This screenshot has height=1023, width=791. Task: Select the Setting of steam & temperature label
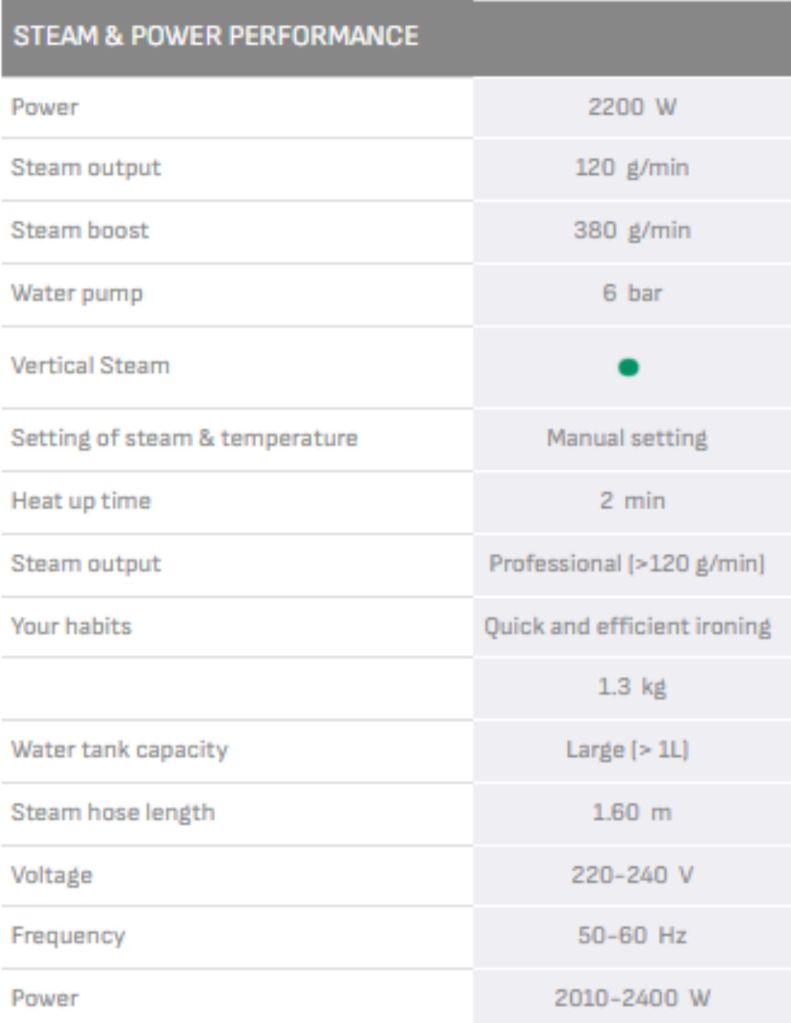tap(184, 438)
